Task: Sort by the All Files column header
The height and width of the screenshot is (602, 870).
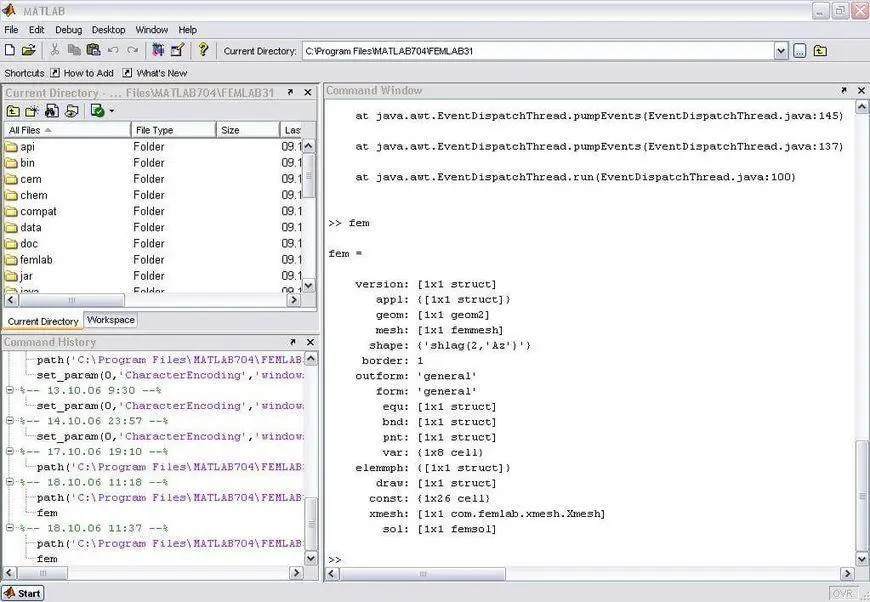Action: [x=68, y=130]
